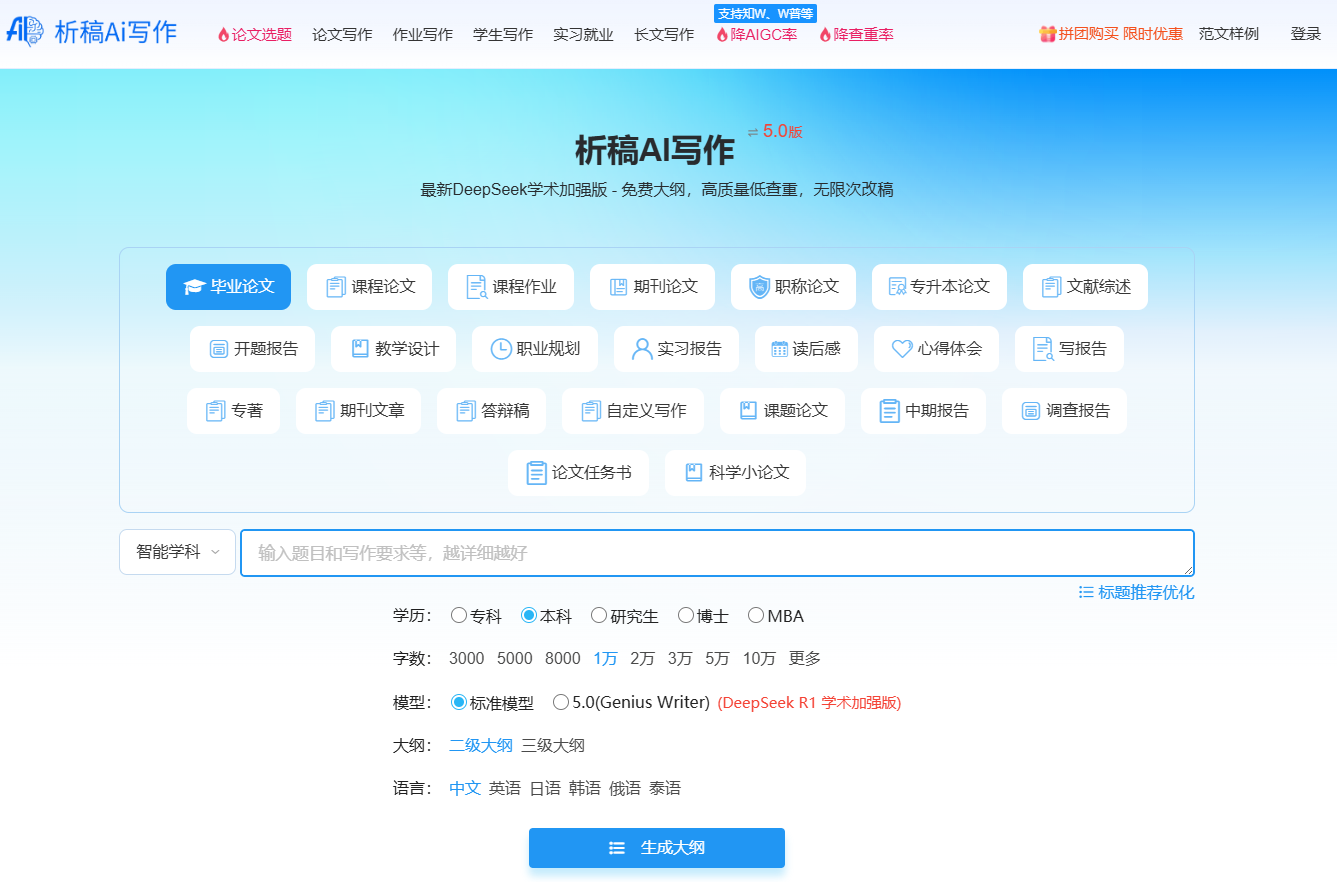The image size is (1337, 882).
Task: Click the 职业规划 clock icon
Action: [x=501, y=349]
